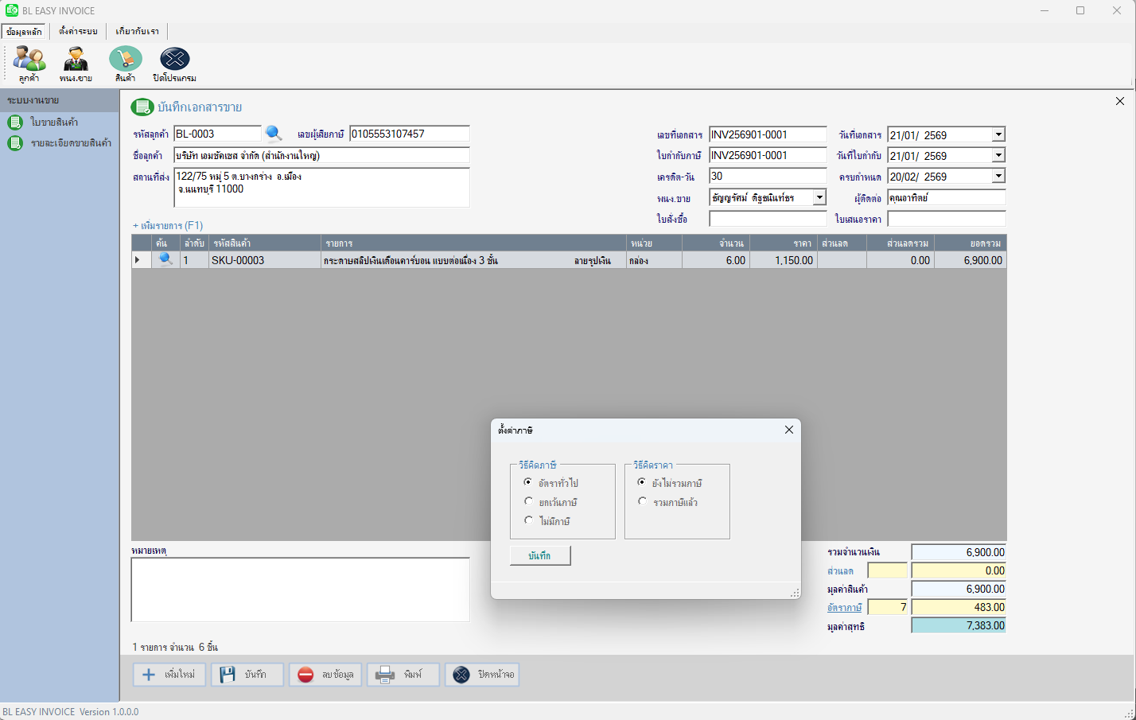
Task: Open the สินค้า (Product) toolbar icon
Action: (125, 63)
